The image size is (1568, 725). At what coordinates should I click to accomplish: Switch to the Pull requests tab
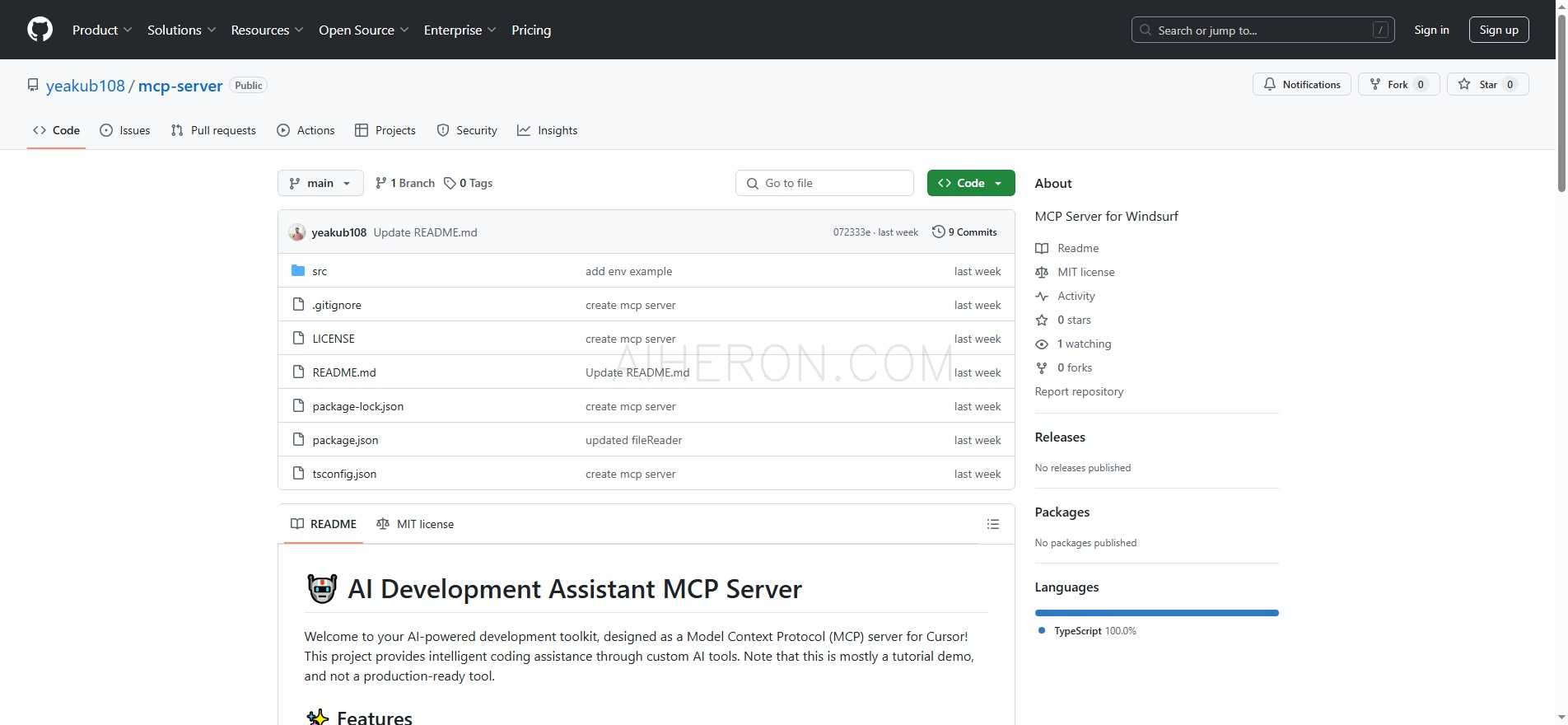(213, 130)
